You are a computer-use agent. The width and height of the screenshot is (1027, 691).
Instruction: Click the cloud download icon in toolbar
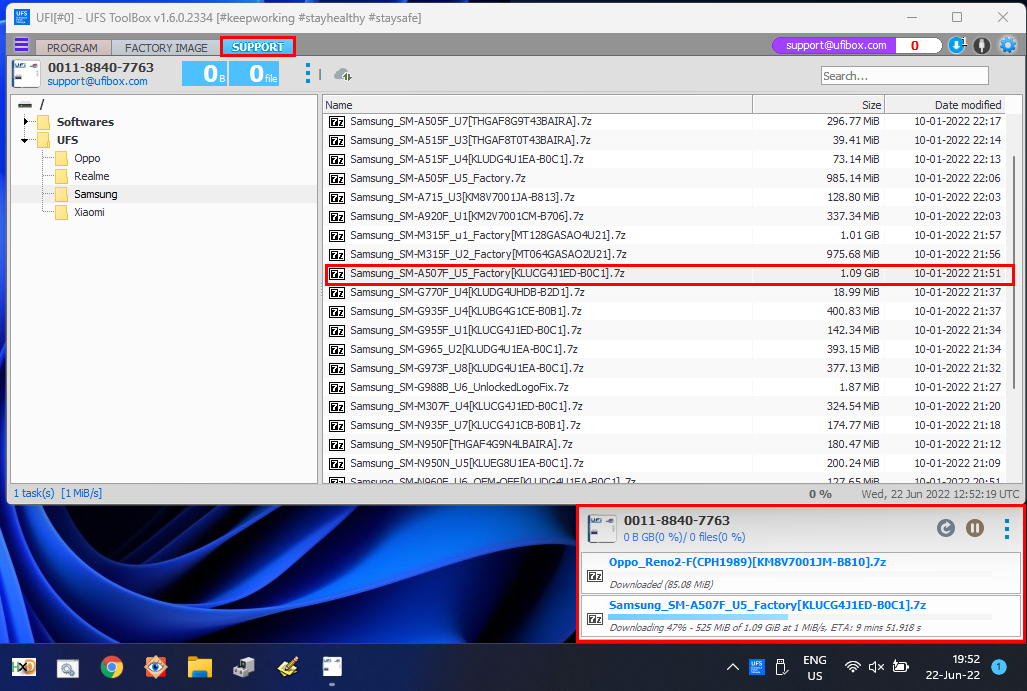(343, 75)
